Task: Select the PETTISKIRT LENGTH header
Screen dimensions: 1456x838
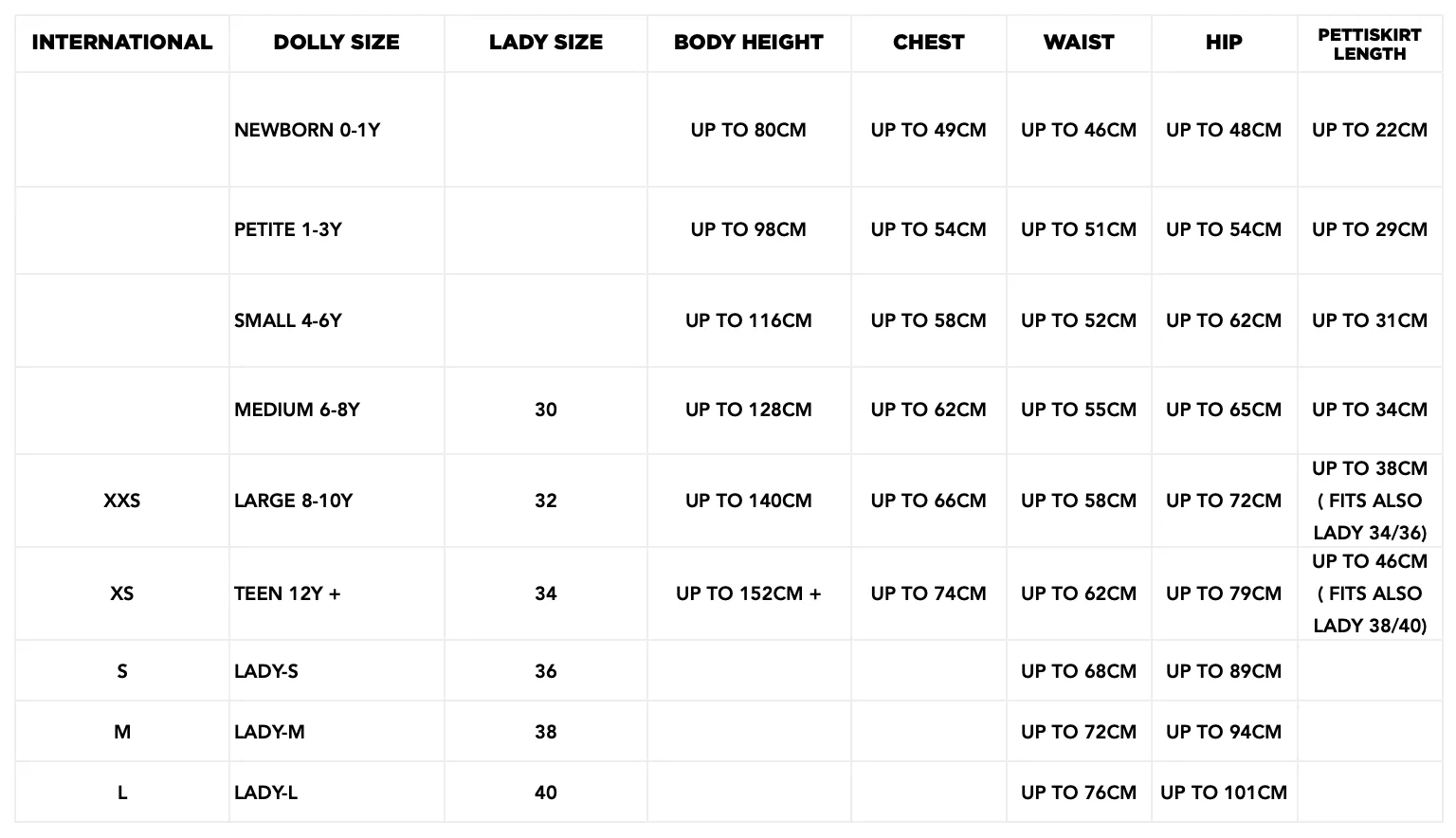Action: pyautogui.click(x=1369, y=45)
